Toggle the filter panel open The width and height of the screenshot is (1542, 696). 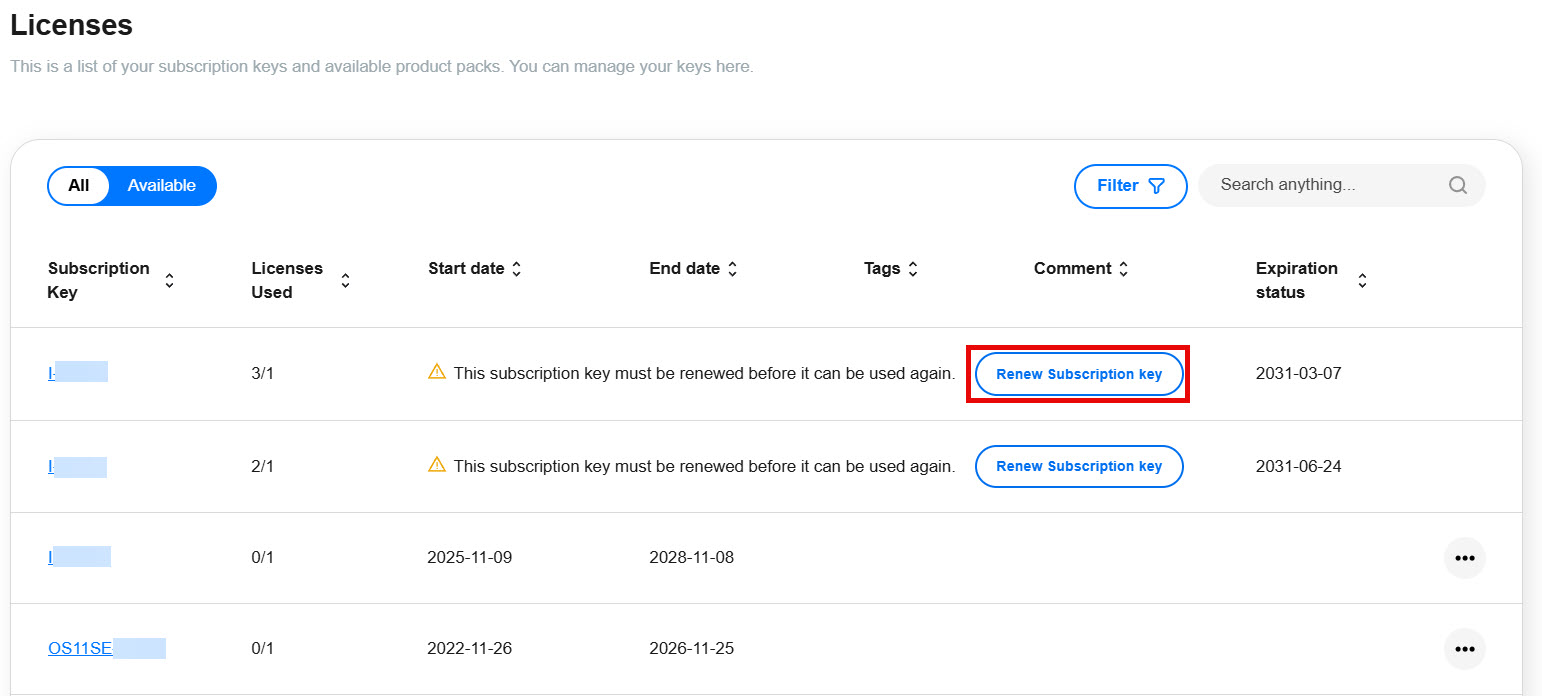[1130, 186]
